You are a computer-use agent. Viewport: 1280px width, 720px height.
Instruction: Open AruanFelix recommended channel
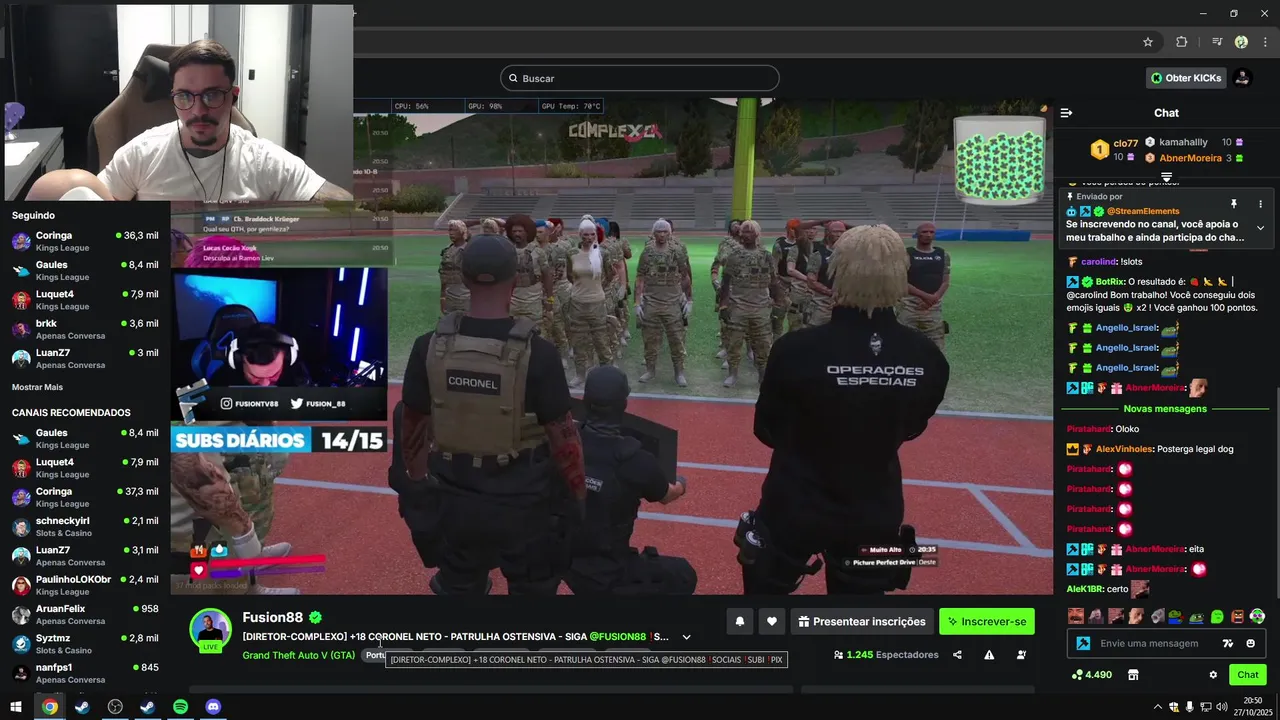pyautogui.click(x=85, y=614)
